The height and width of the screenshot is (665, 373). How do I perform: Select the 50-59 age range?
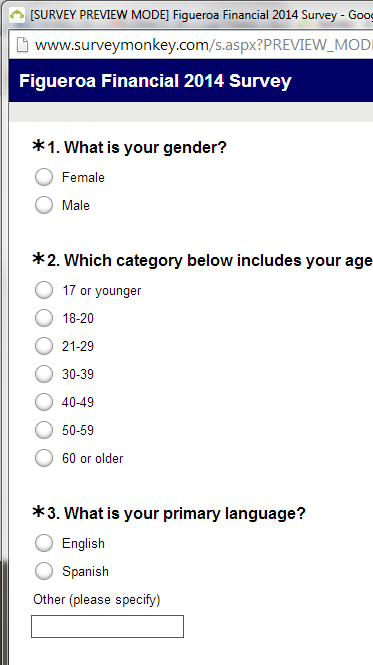(x=44, y=430)
